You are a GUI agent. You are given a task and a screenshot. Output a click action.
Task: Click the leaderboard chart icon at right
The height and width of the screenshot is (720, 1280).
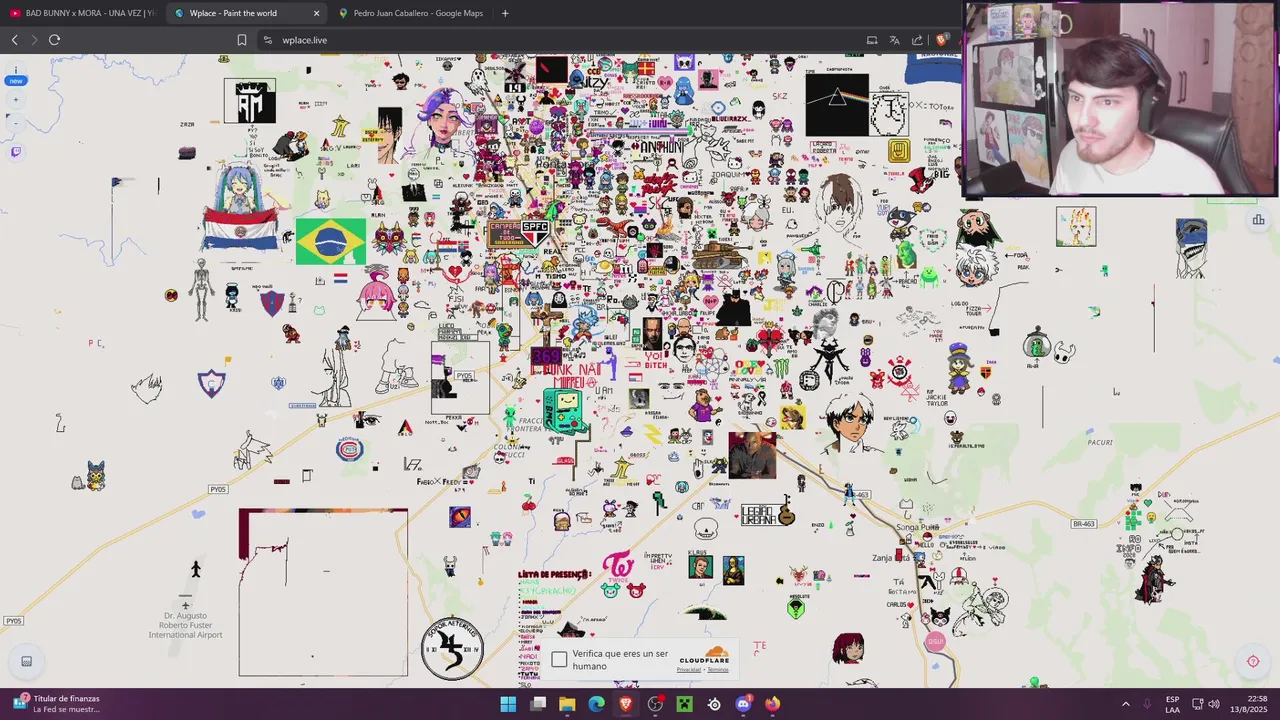1258,220
